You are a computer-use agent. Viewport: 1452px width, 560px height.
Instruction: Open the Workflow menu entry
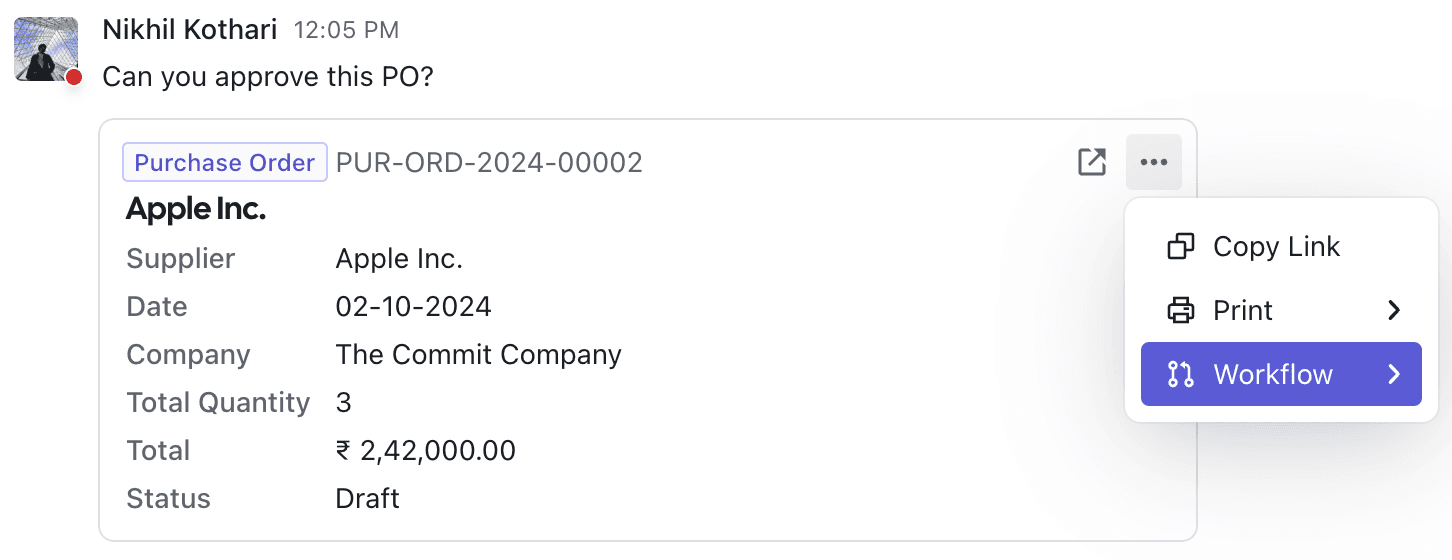[1273, 375]
